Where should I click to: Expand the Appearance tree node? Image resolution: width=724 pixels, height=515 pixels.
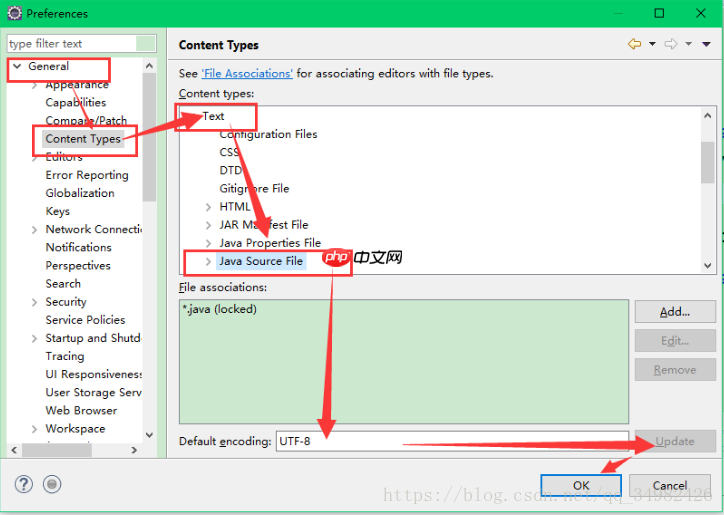tap(34, 85)
